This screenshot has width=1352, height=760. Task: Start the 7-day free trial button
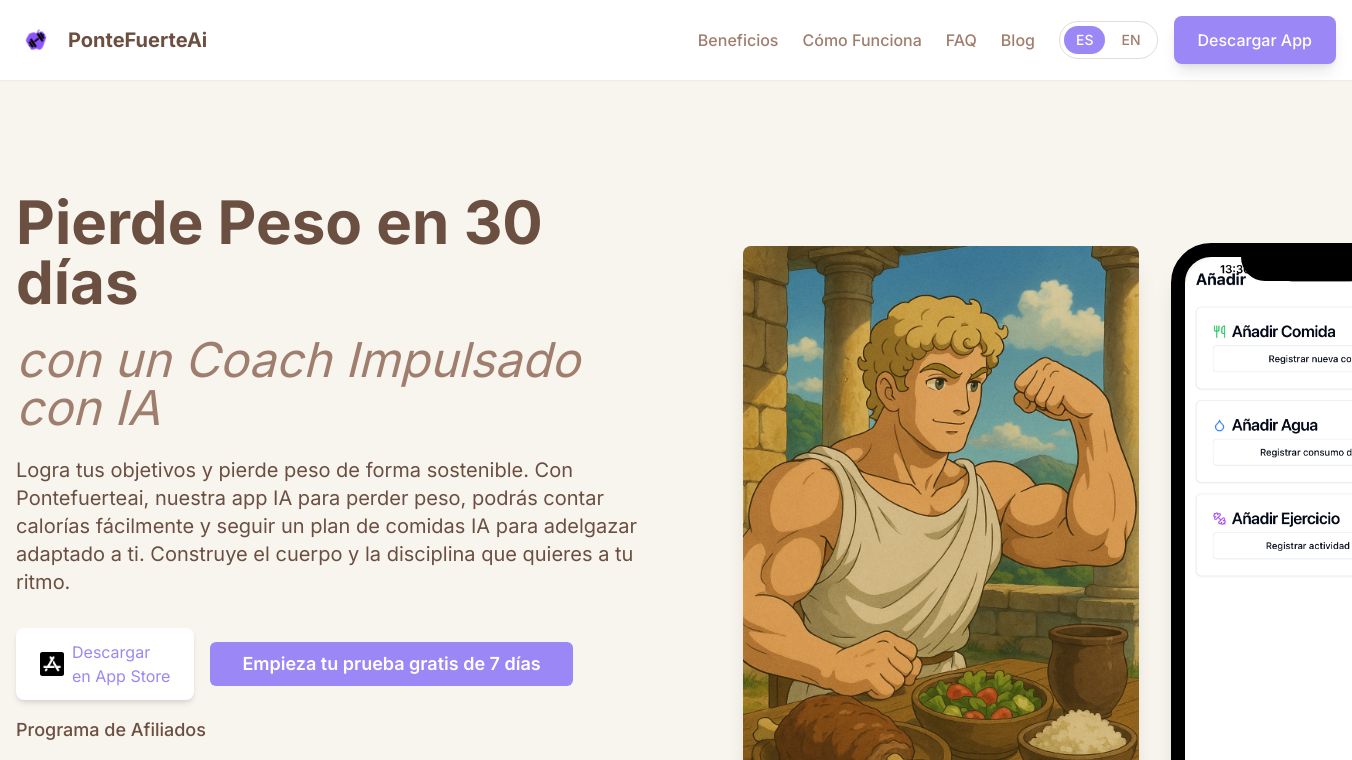coord(391,664)
